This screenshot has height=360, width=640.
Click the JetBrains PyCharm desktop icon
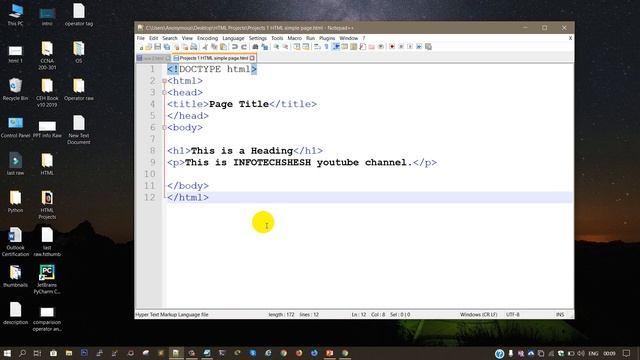point(47,279)
